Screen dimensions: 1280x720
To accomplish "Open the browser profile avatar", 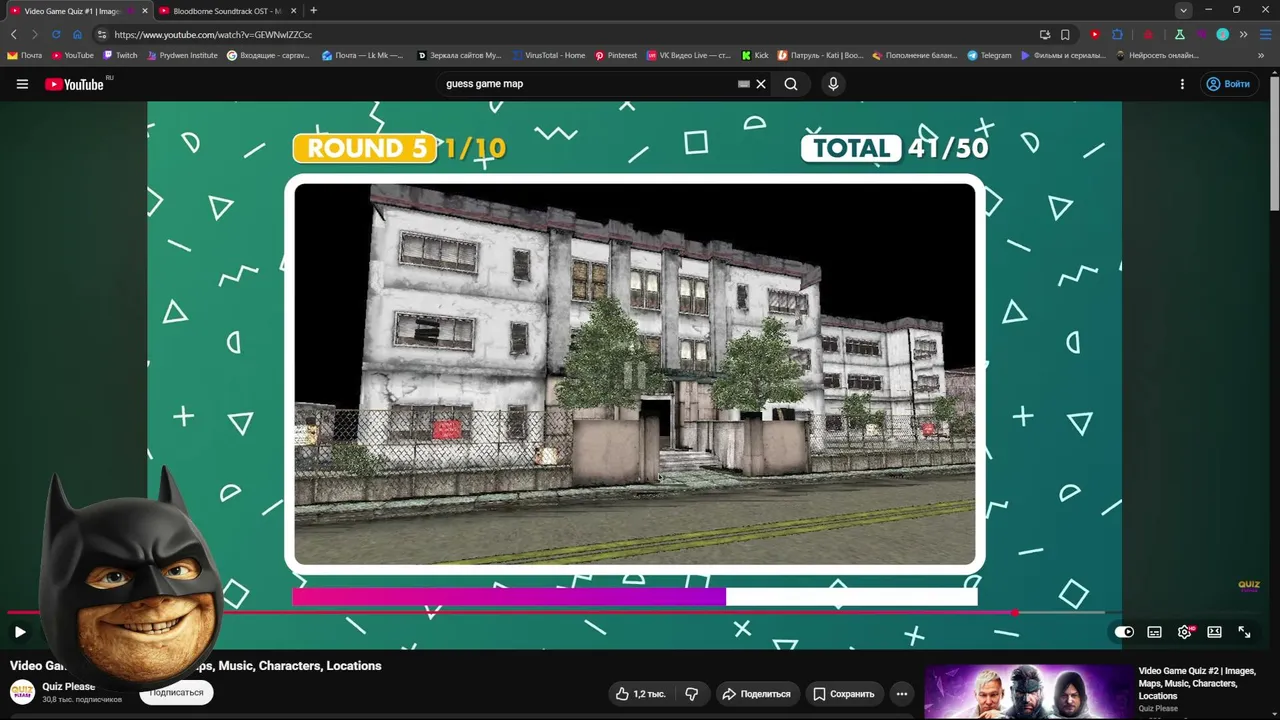I will coord(1222,34).
